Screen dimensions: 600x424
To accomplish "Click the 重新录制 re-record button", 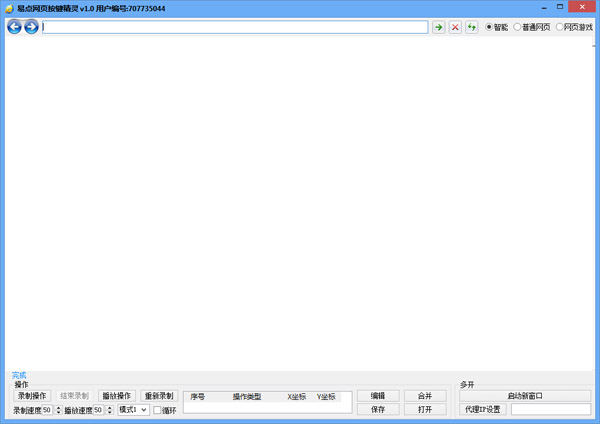I will coord(159,396).
